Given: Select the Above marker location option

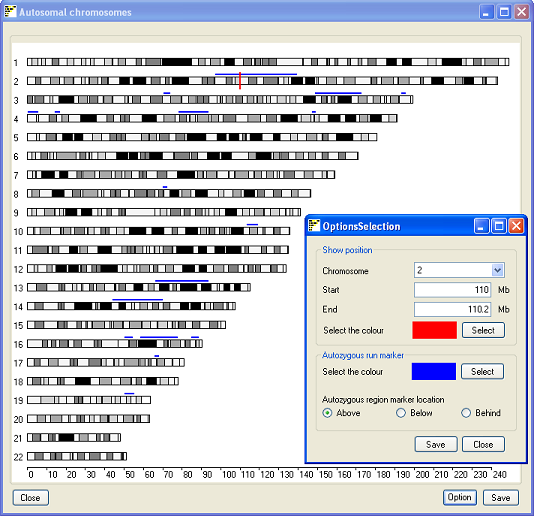Looking at the screenshot, I should [327, 413].
